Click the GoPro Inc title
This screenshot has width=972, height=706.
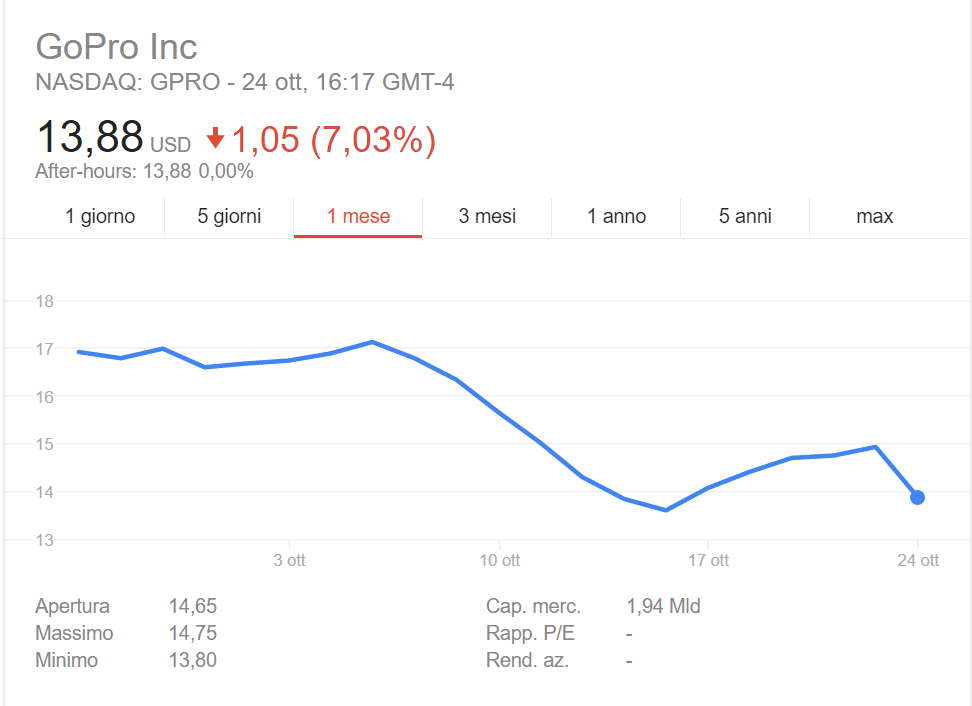116,47
